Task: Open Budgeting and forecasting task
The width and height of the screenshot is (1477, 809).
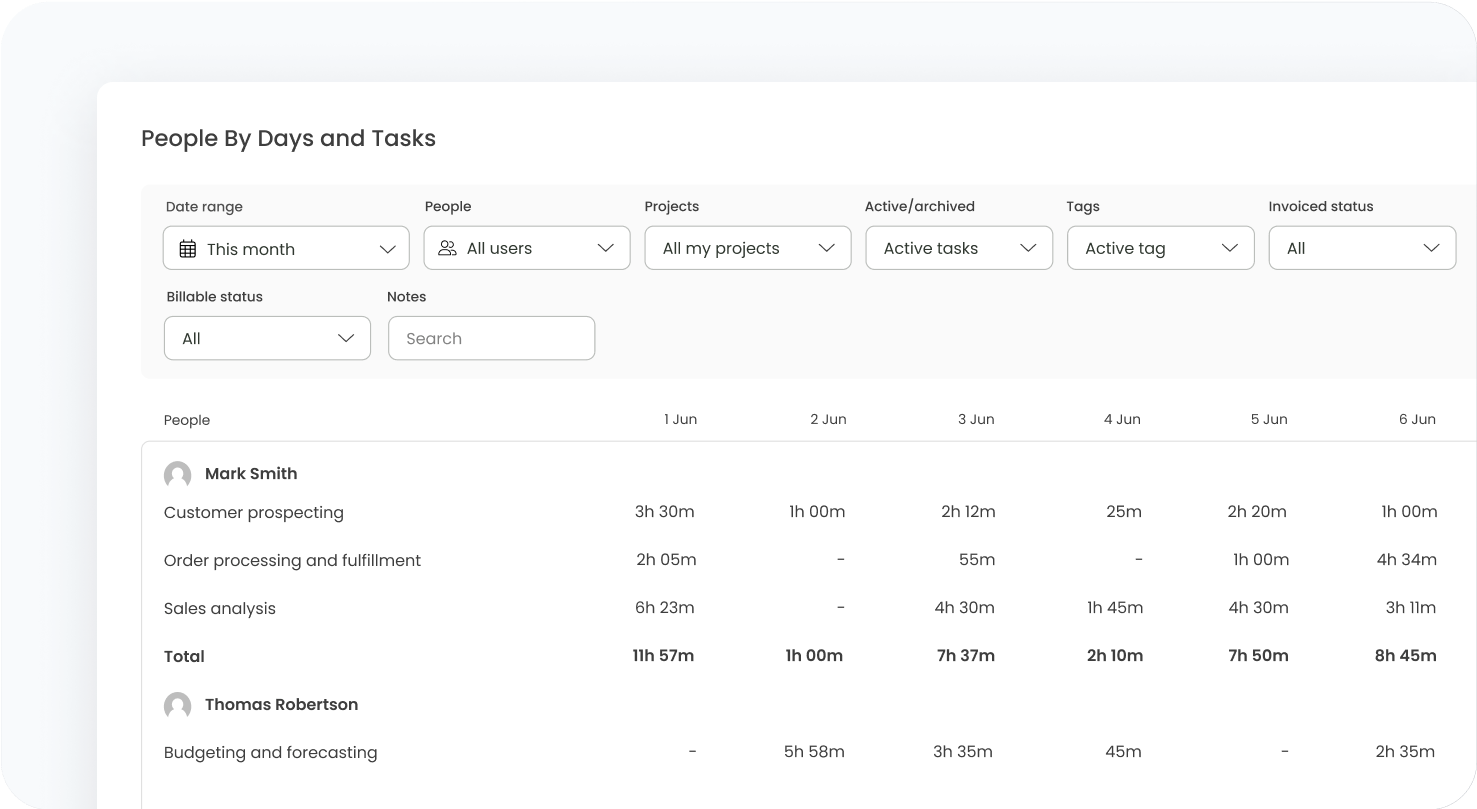Action: pyautogui.click(x=270, y=752)
